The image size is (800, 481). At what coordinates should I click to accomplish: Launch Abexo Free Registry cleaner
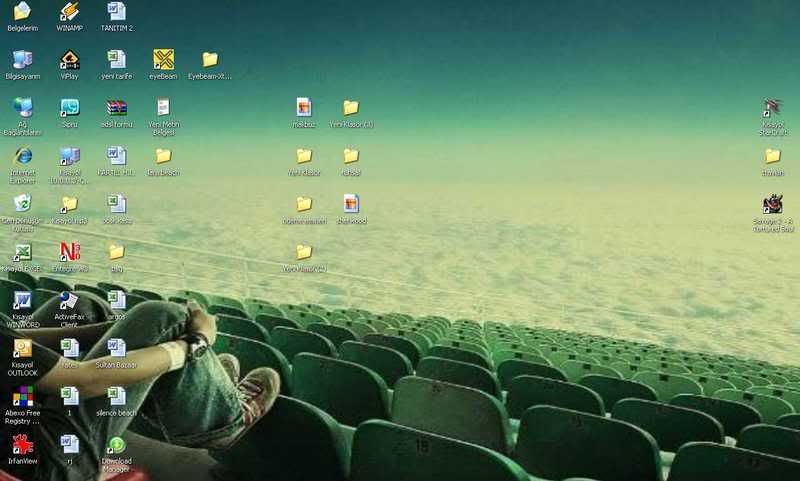click(22, 396)
